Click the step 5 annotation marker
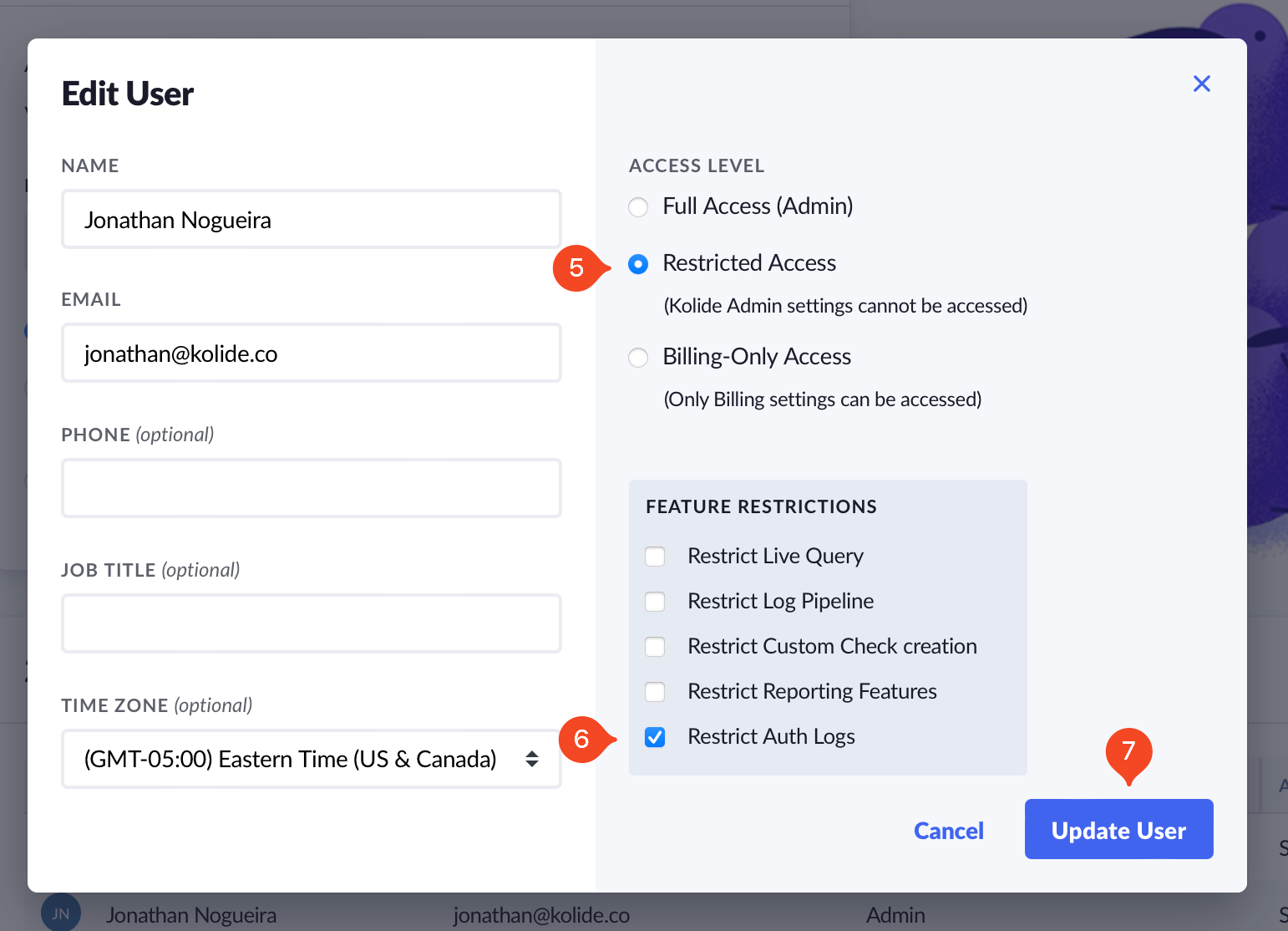The height and width of the screenshot is (931, 1288). [x=577, y=268]
